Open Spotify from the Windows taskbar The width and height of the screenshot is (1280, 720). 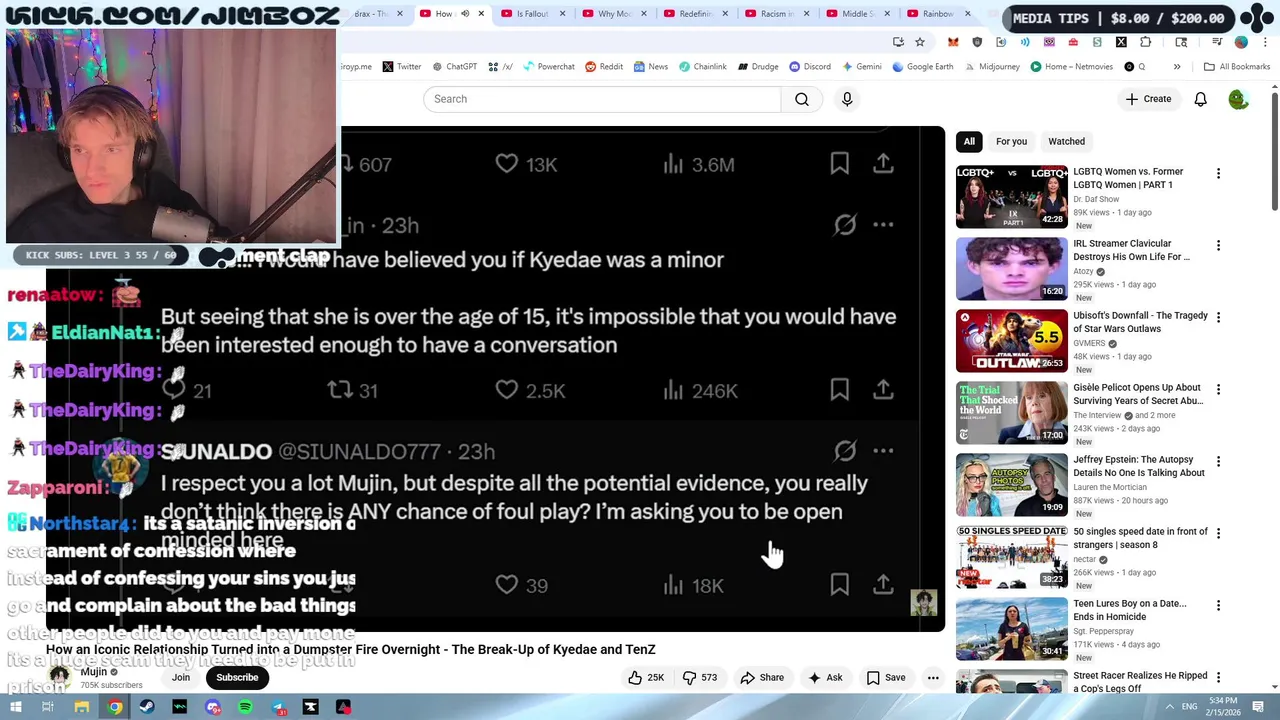(x=245, y=707)
